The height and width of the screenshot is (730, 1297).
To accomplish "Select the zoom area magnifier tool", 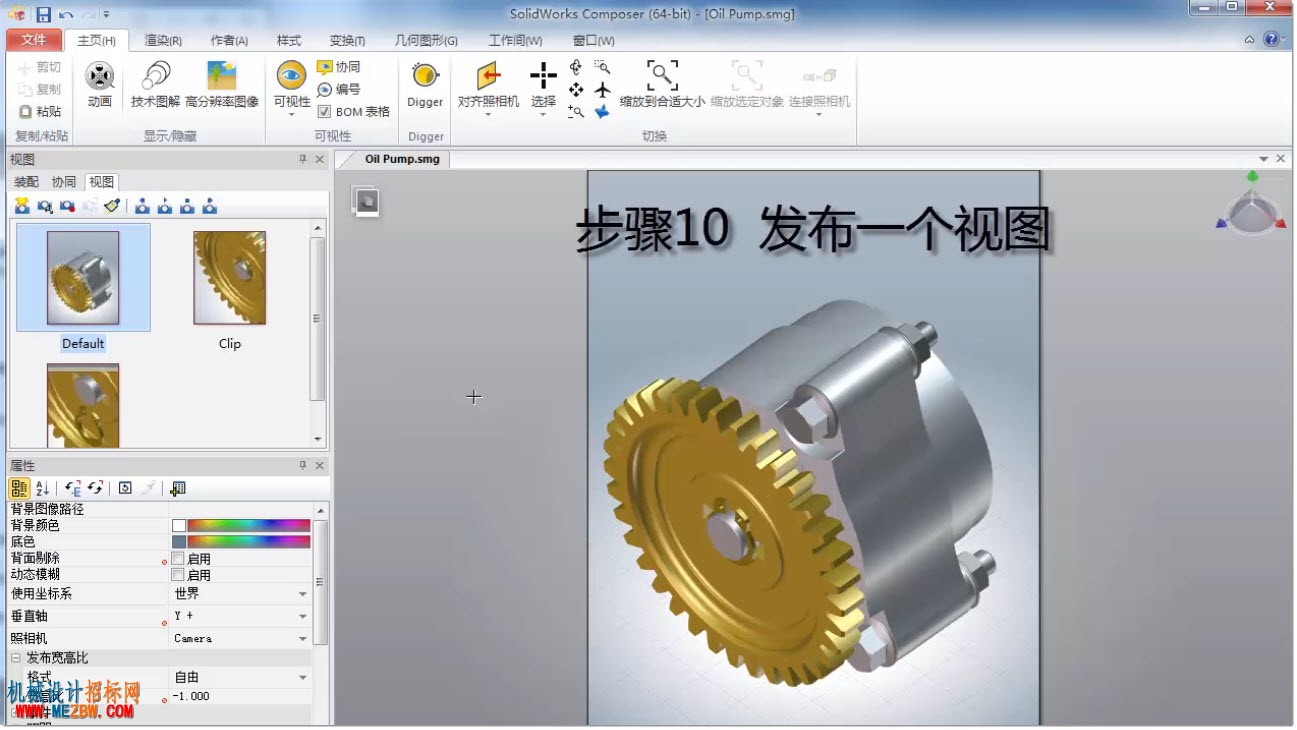I will [602, 67].
